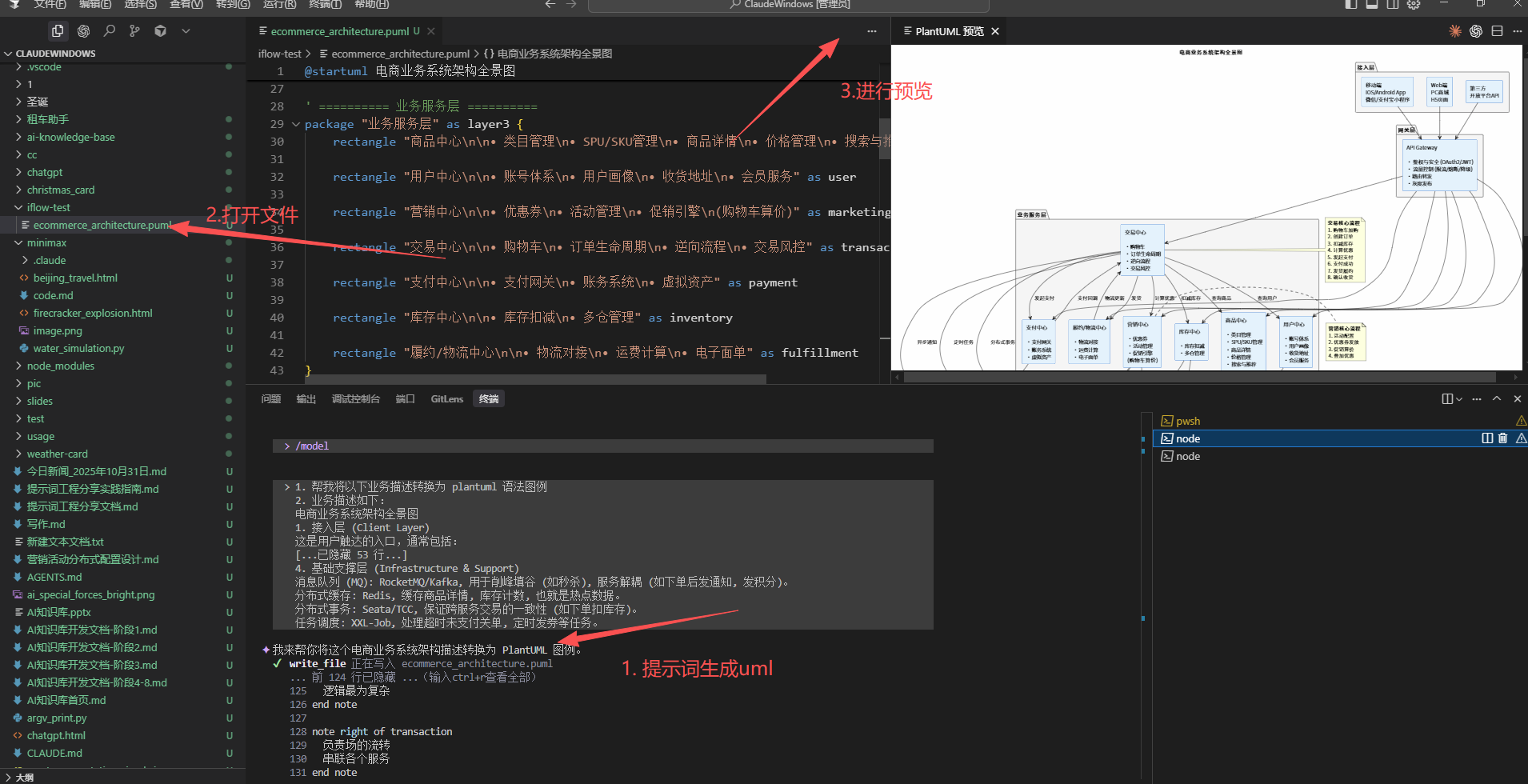Toggle the primary sidebar layout button
This screenshot has width=1528, height=784.
point(1351,5)
